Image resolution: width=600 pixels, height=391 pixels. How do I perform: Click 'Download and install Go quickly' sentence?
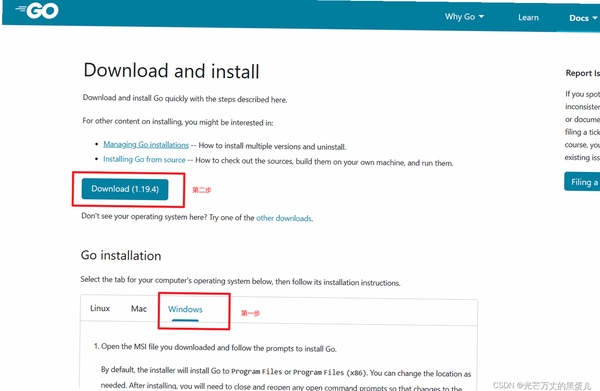(x=185, y=99)
